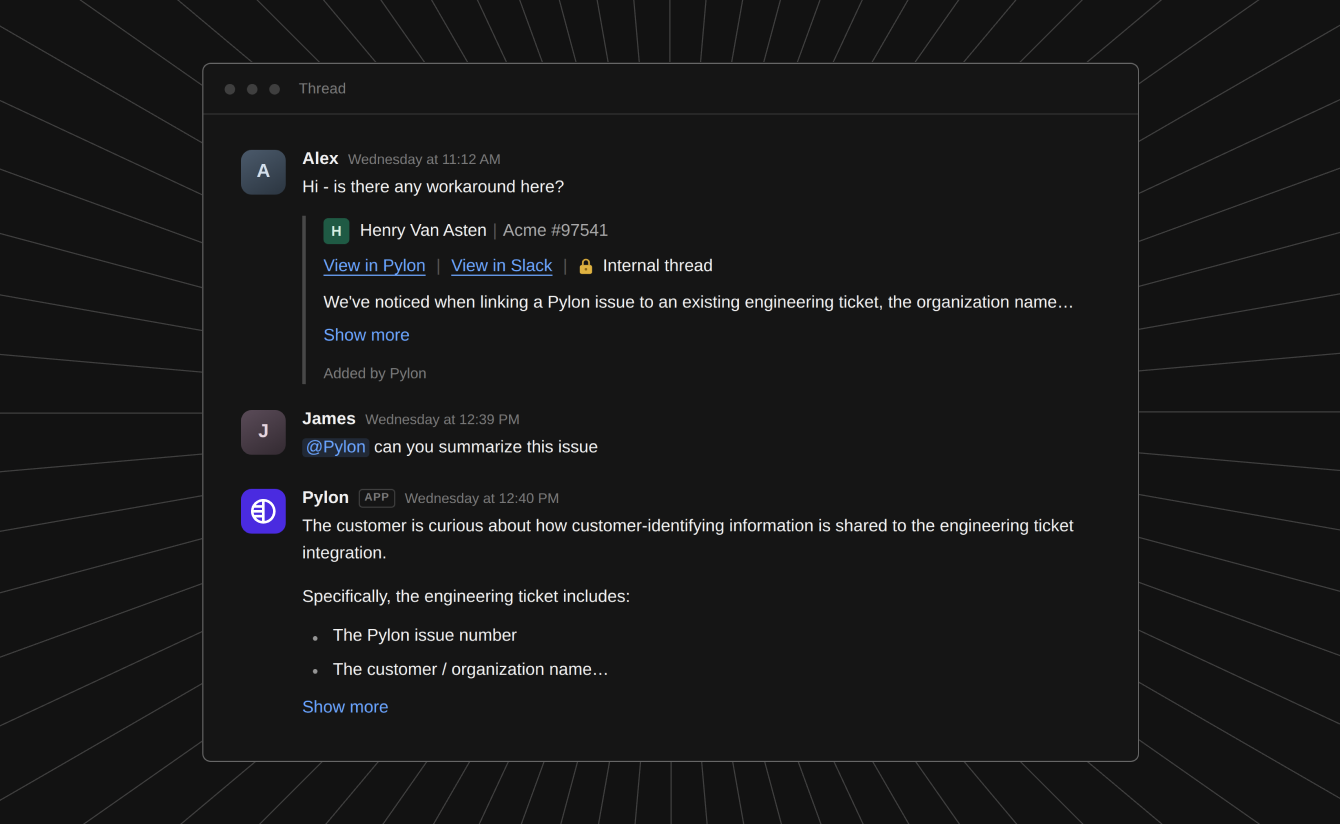Click the Alex username

click(x=320, y=159)
